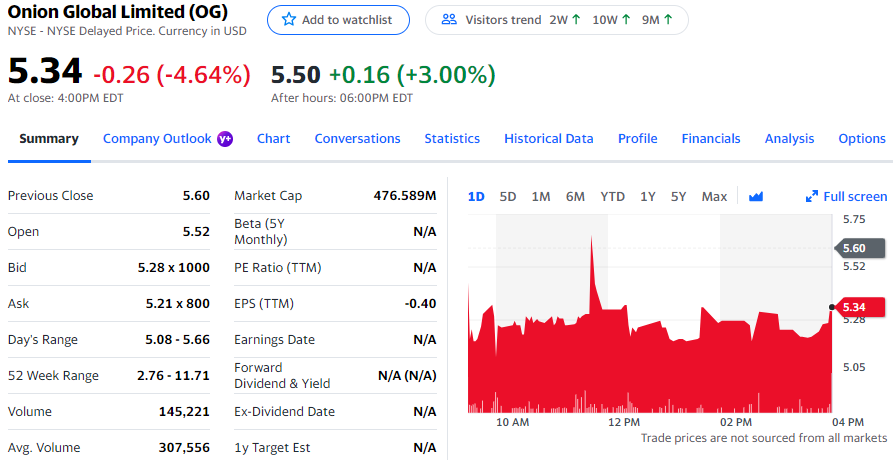Screen dimensions: 893x460
Task: Select the 5D chart range
Action: tap(508, 197)
